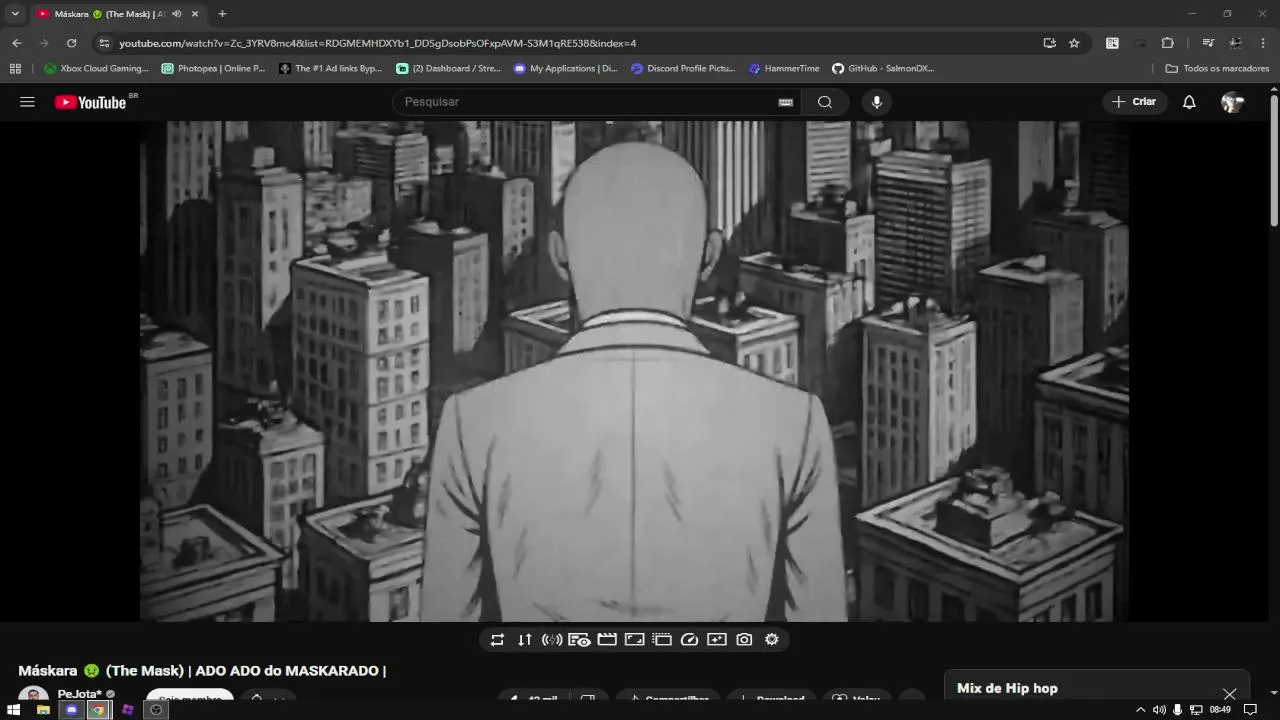Open the Chrome profile avatar

[x=1236, y=43]
